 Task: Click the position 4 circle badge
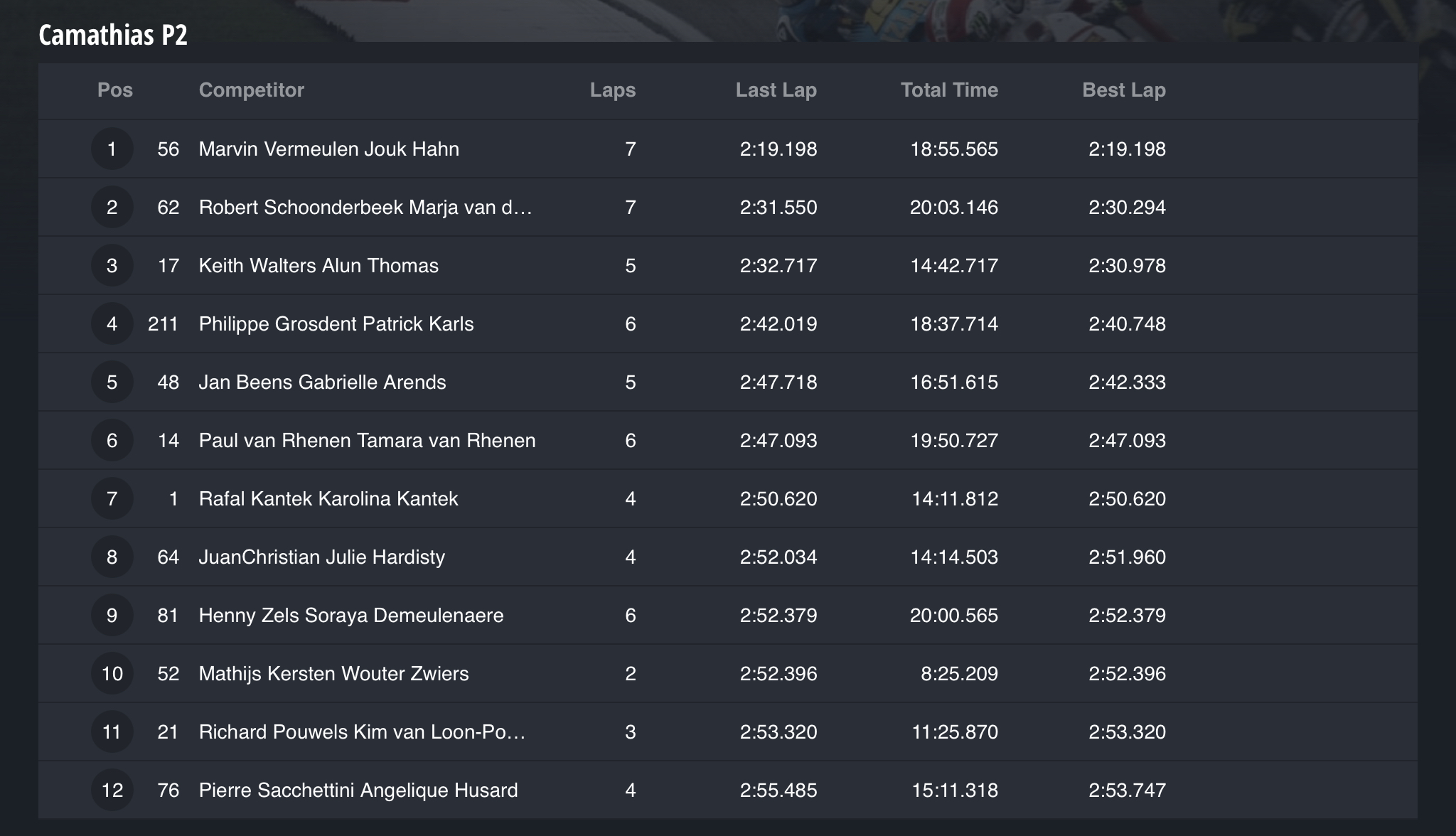tap(112, 324)
